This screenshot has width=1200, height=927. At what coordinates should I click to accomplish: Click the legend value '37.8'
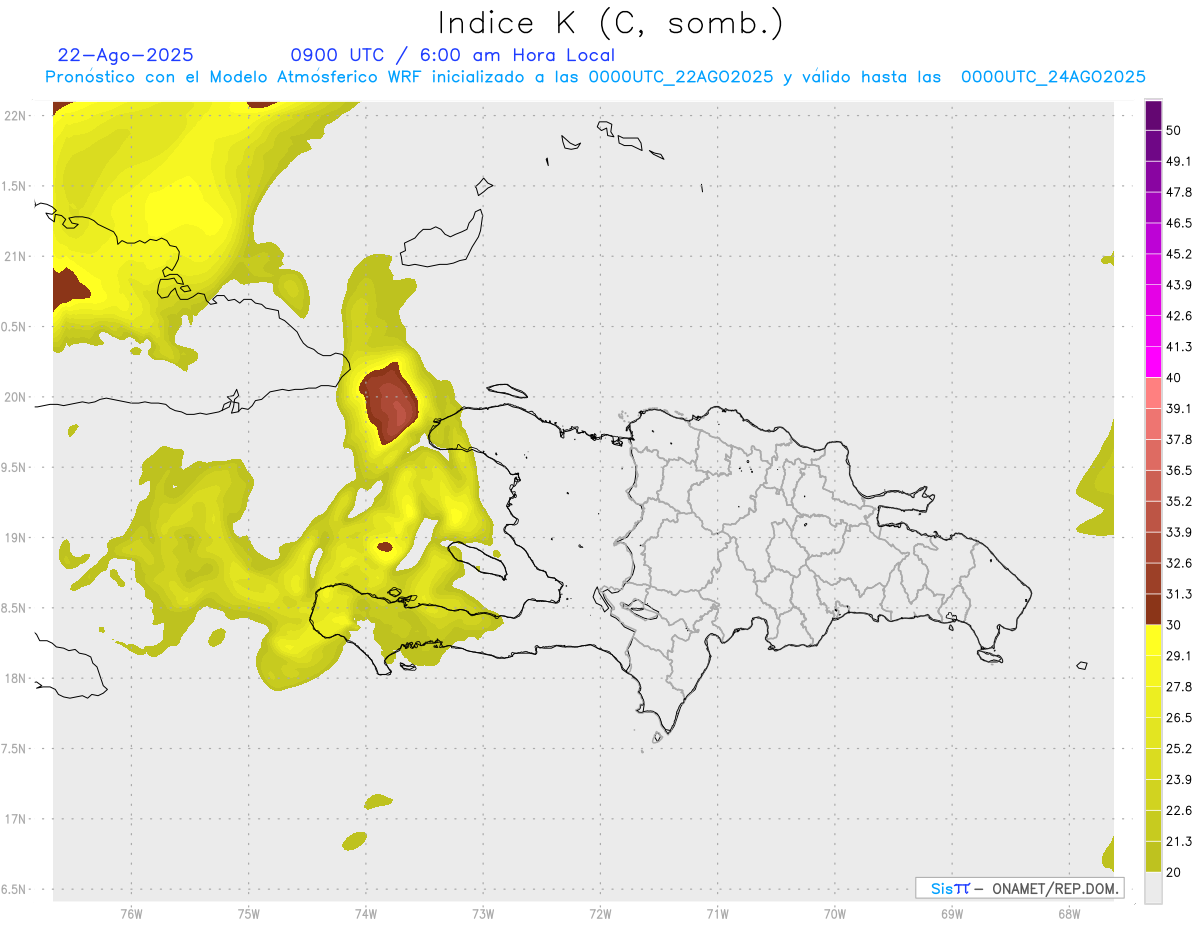(1179, 439)
